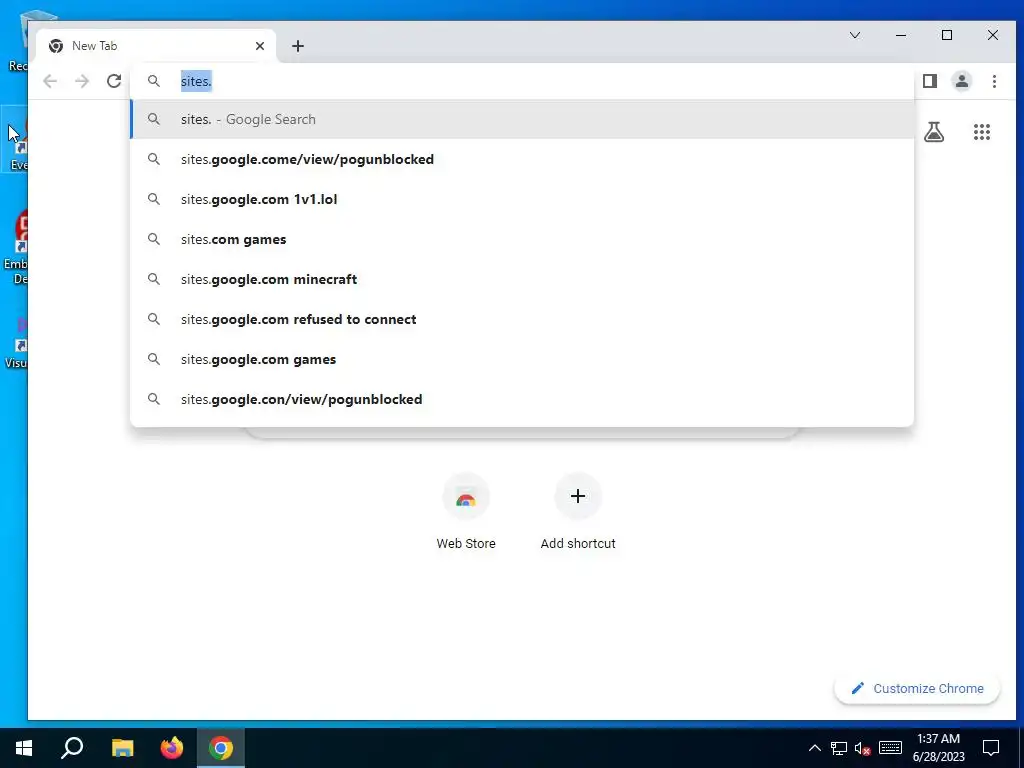Go back with the left arrow button

(x=50, y=81)
